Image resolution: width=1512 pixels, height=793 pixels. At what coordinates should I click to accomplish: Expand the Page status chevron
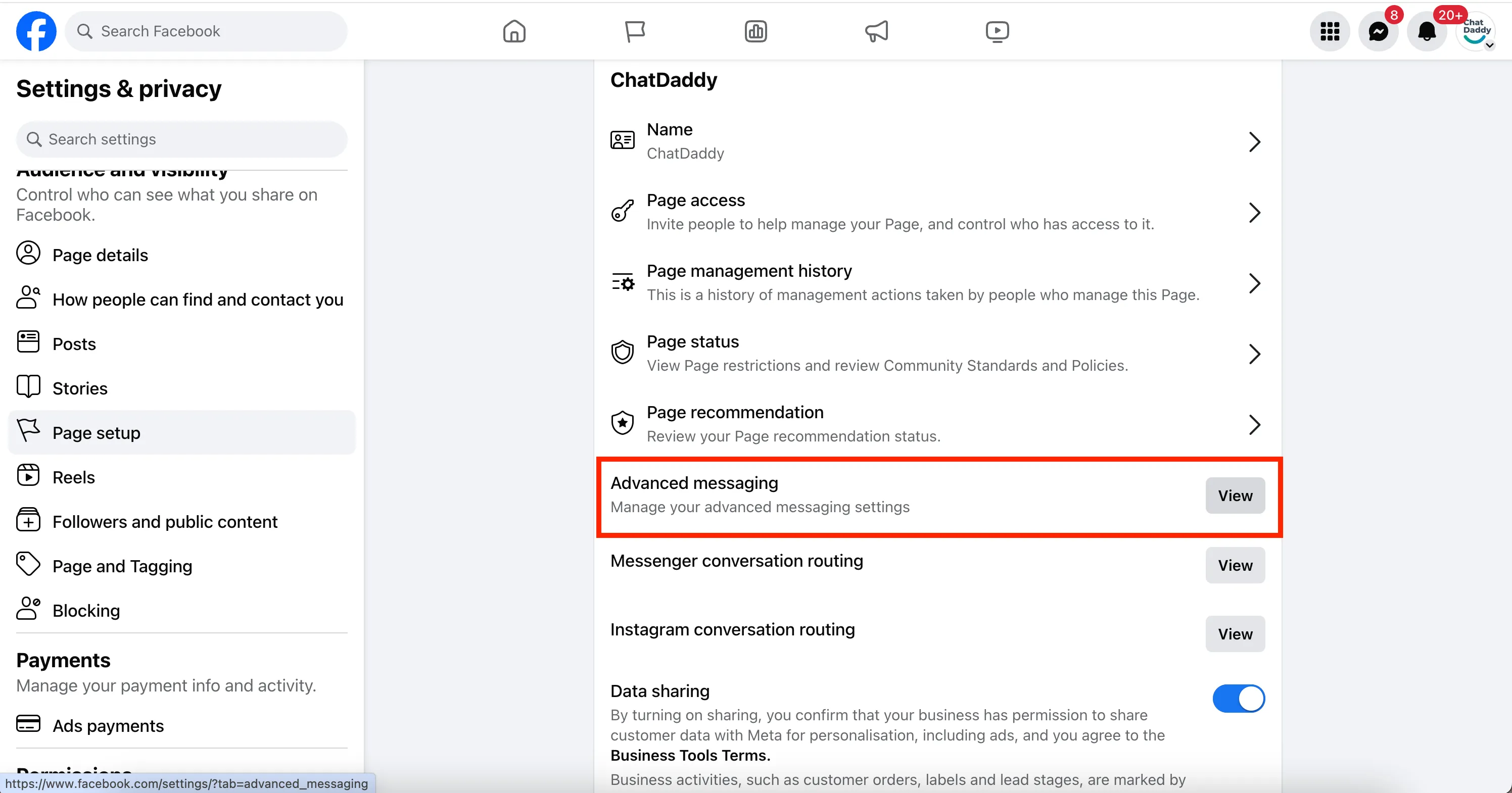[1254, 354]
